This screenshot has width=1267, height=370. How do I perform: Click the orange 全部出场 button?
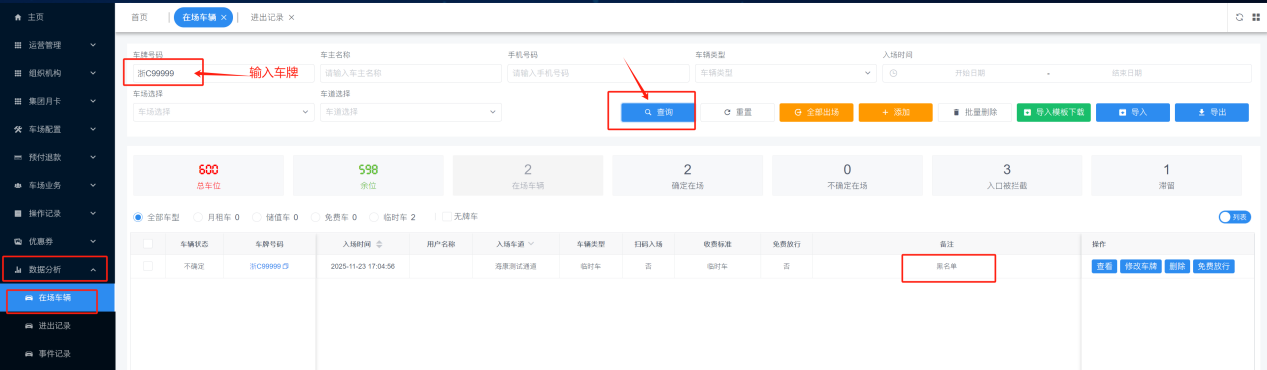pos(816,112)
